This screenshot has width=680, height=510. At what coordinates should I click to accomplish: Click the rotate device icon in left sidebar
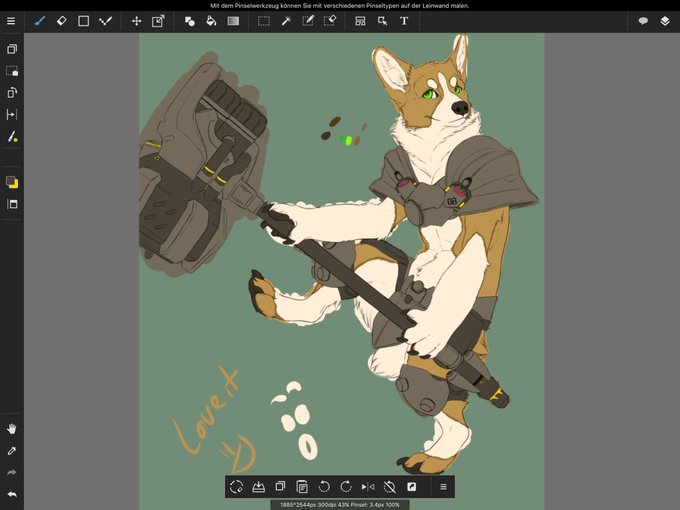pyautogui.click(x=12, y=92)
